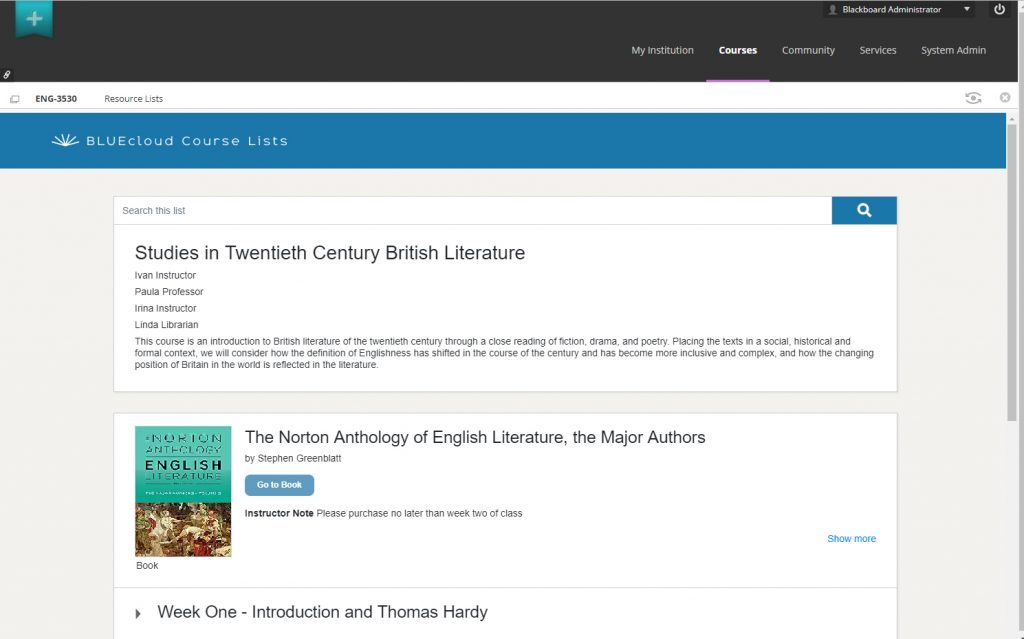This screenshot has height=639, width=1024.
Task: Click the small link icon below the bookmark
Action: [x=6, y=75]
